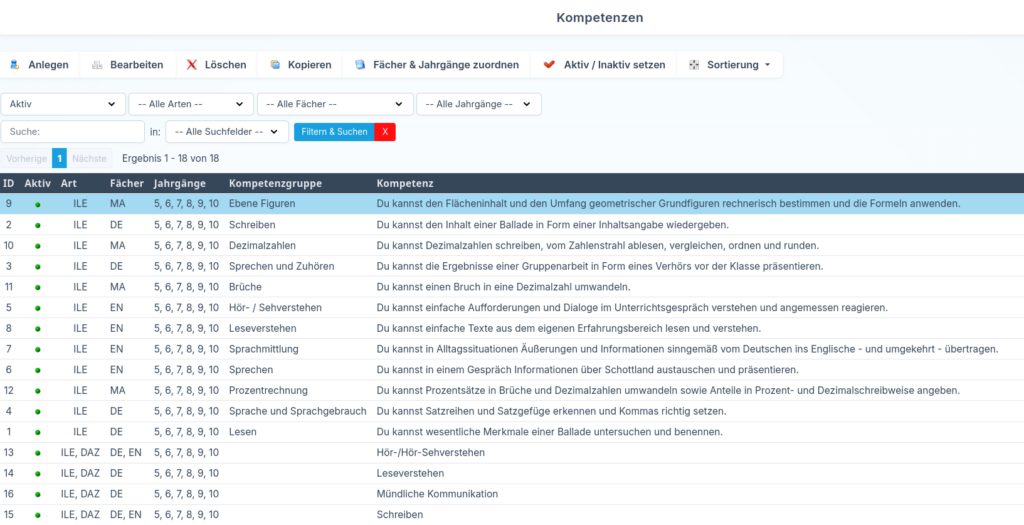Open the Alle Jahrgänge dropdown
Screen dimensions: 1024x525
click(x=478, y=104)
